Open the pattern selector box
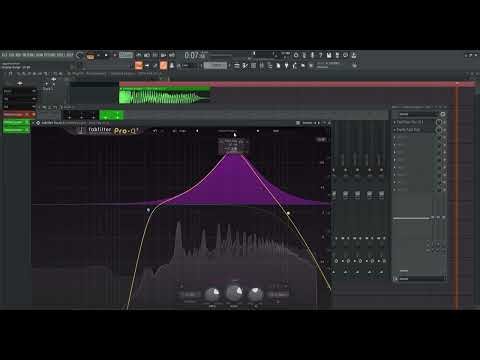 (215, 66)
